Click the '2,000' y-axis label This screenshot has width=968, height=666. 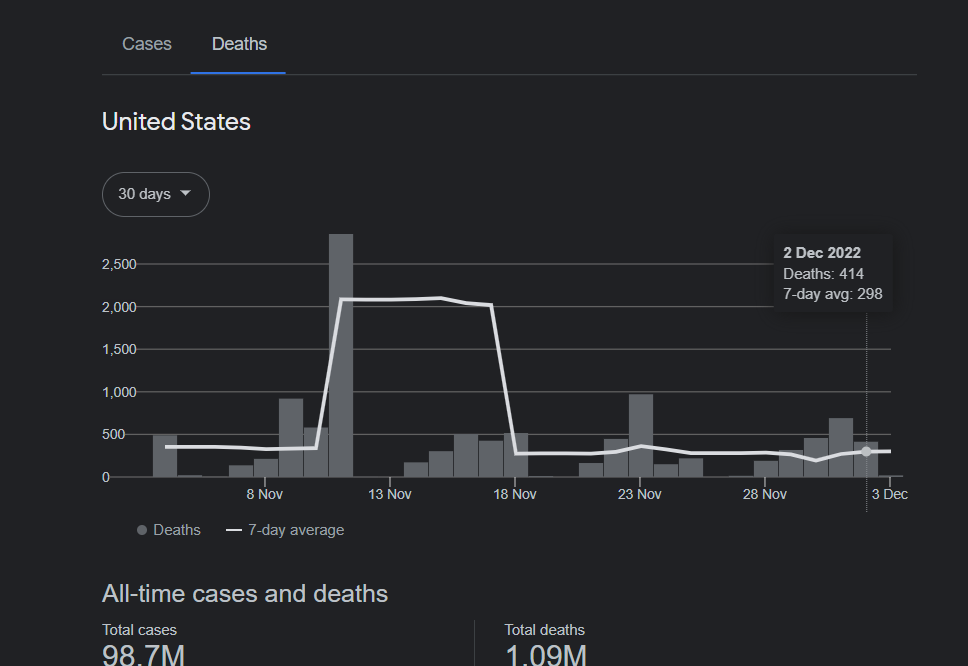[x=119, y=307]
